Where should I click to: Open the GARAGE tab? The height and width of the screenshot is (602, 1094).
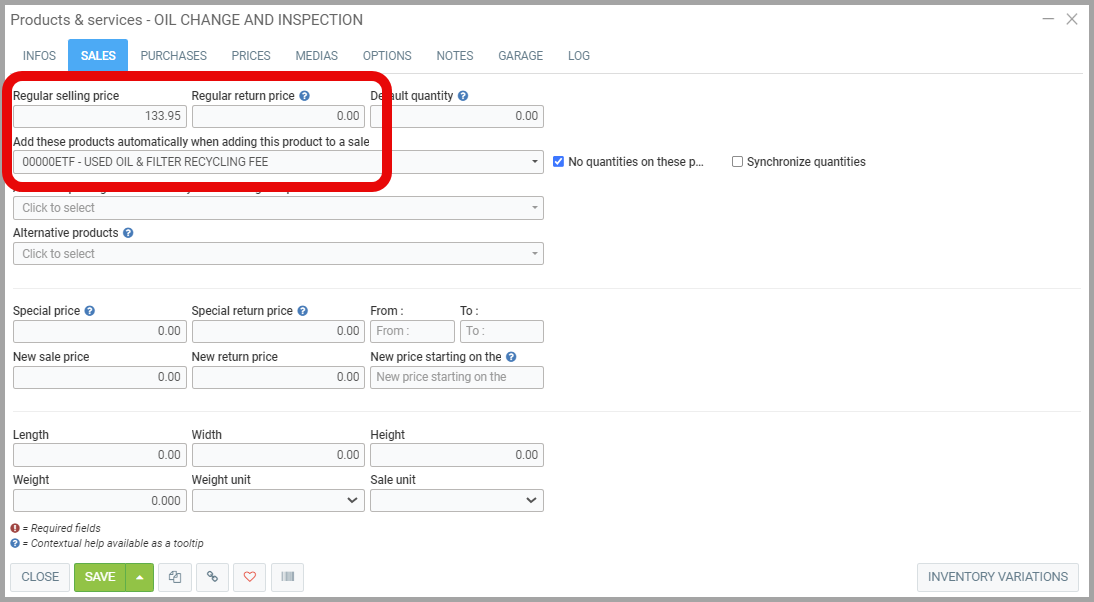[520, 56]
